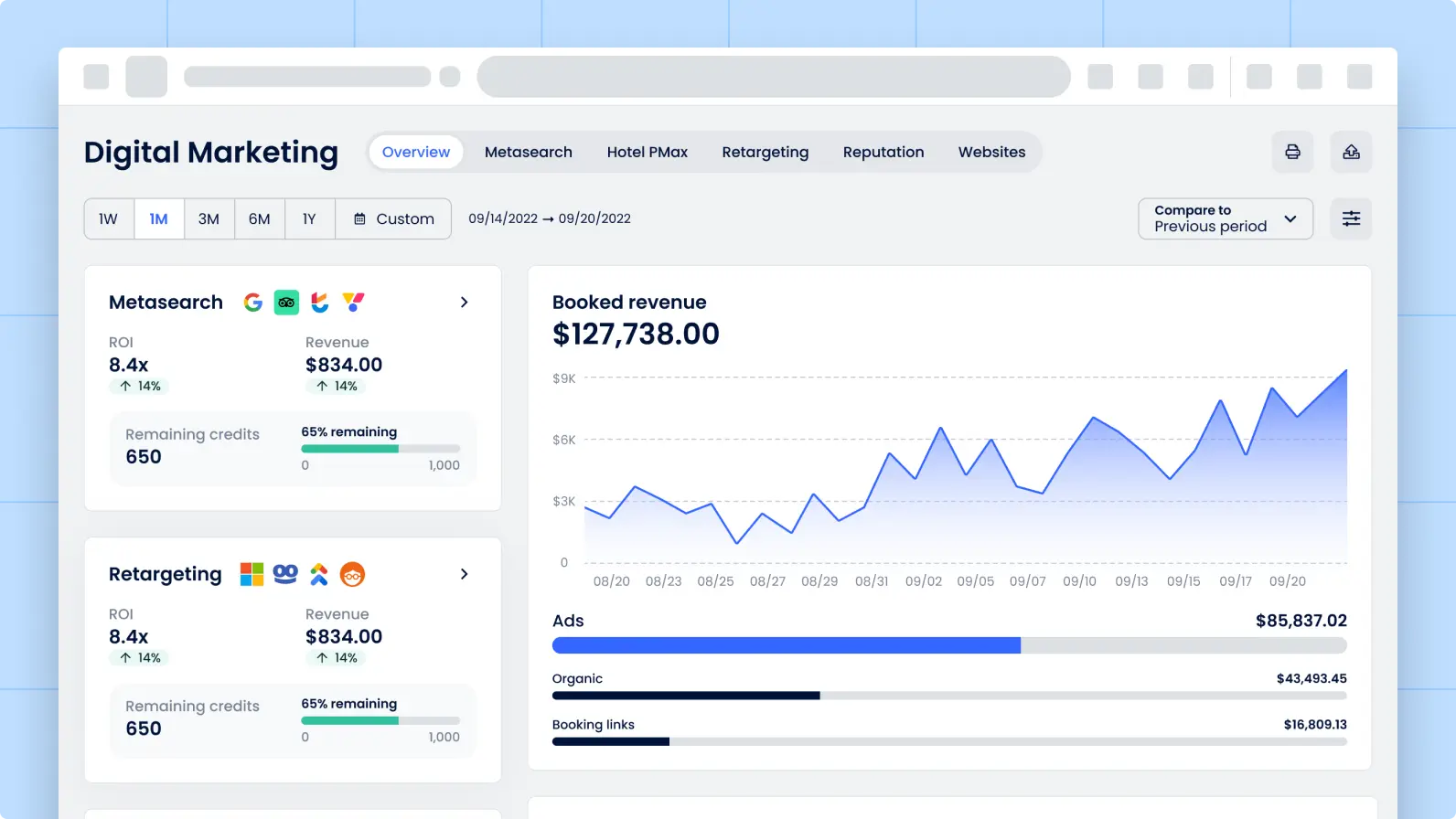
Task: Expand the Metasearch card chevron
Action: tap(464, 303)
